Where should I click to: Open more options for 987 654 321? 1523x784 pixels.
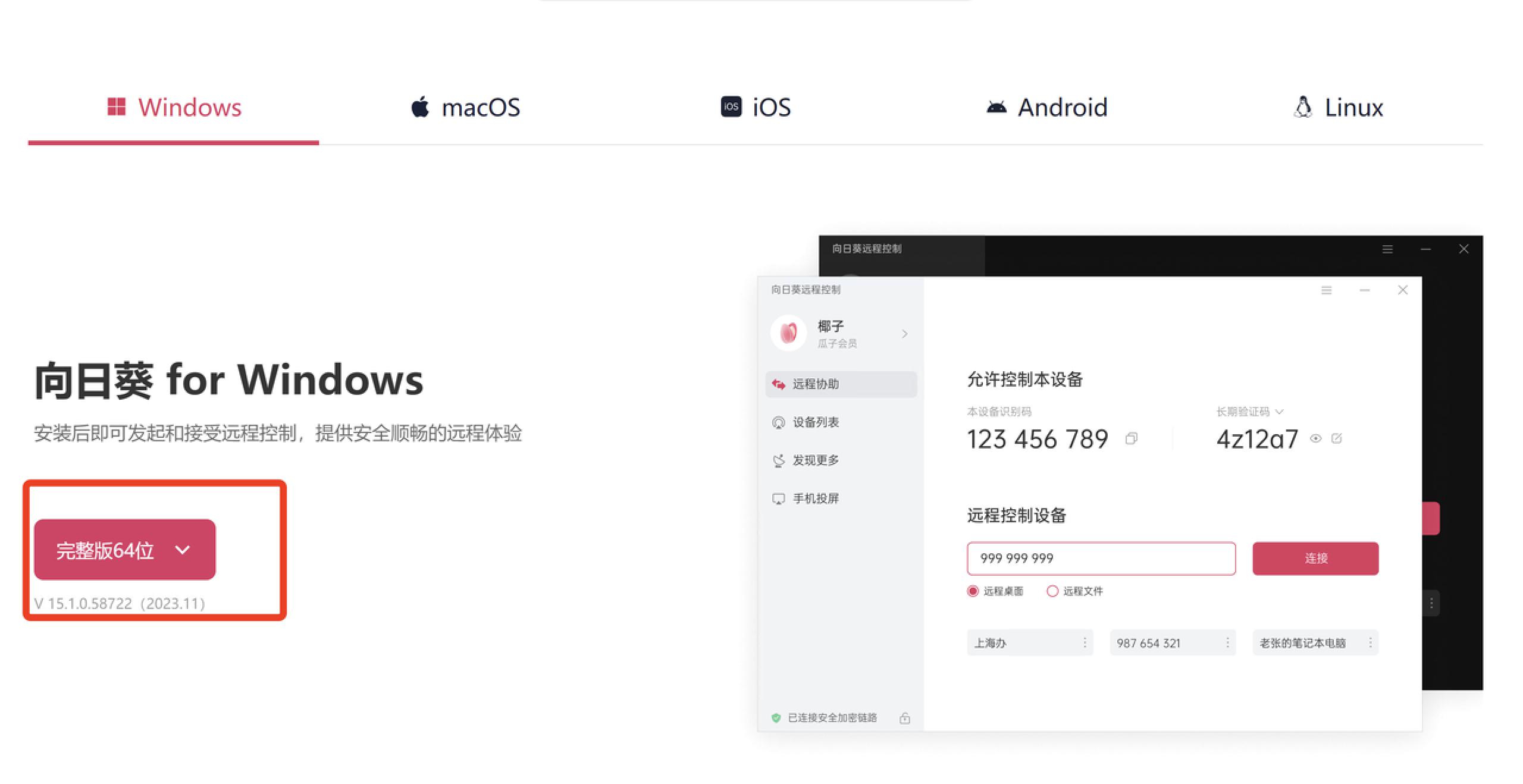point(1227,643)
